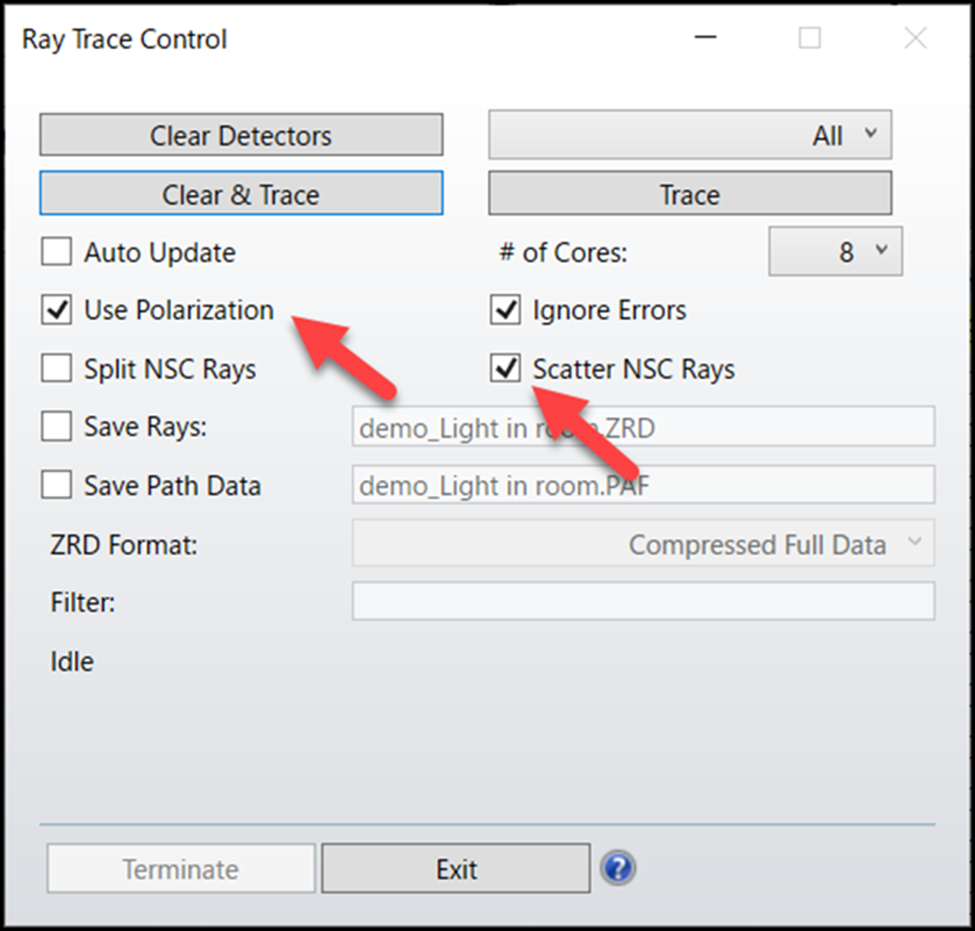975x931 pixels.
Task: Open the All detectors dropdown
Action: point(690,135)
